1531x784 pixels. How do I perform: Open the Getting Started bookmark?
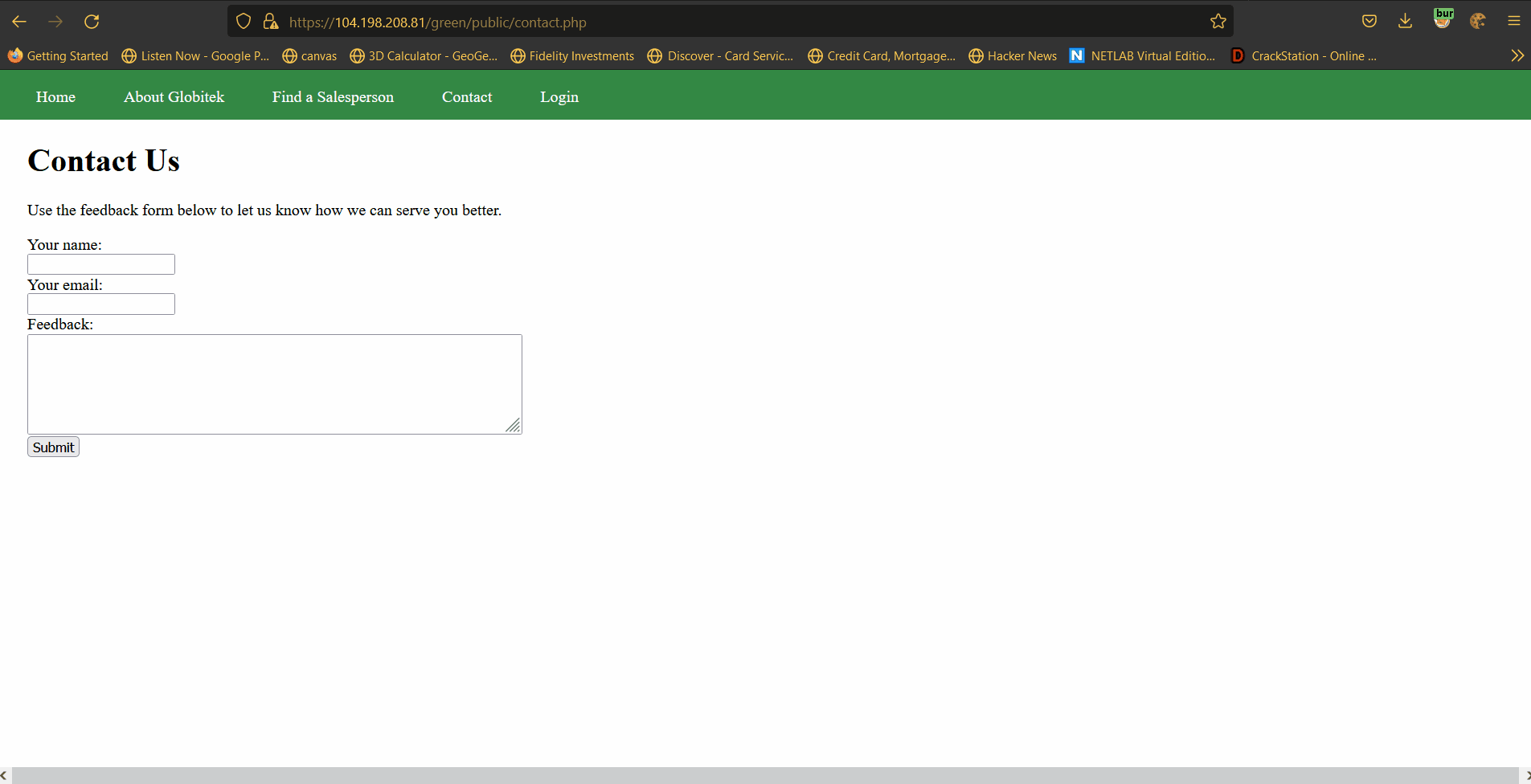pos(58,55)
